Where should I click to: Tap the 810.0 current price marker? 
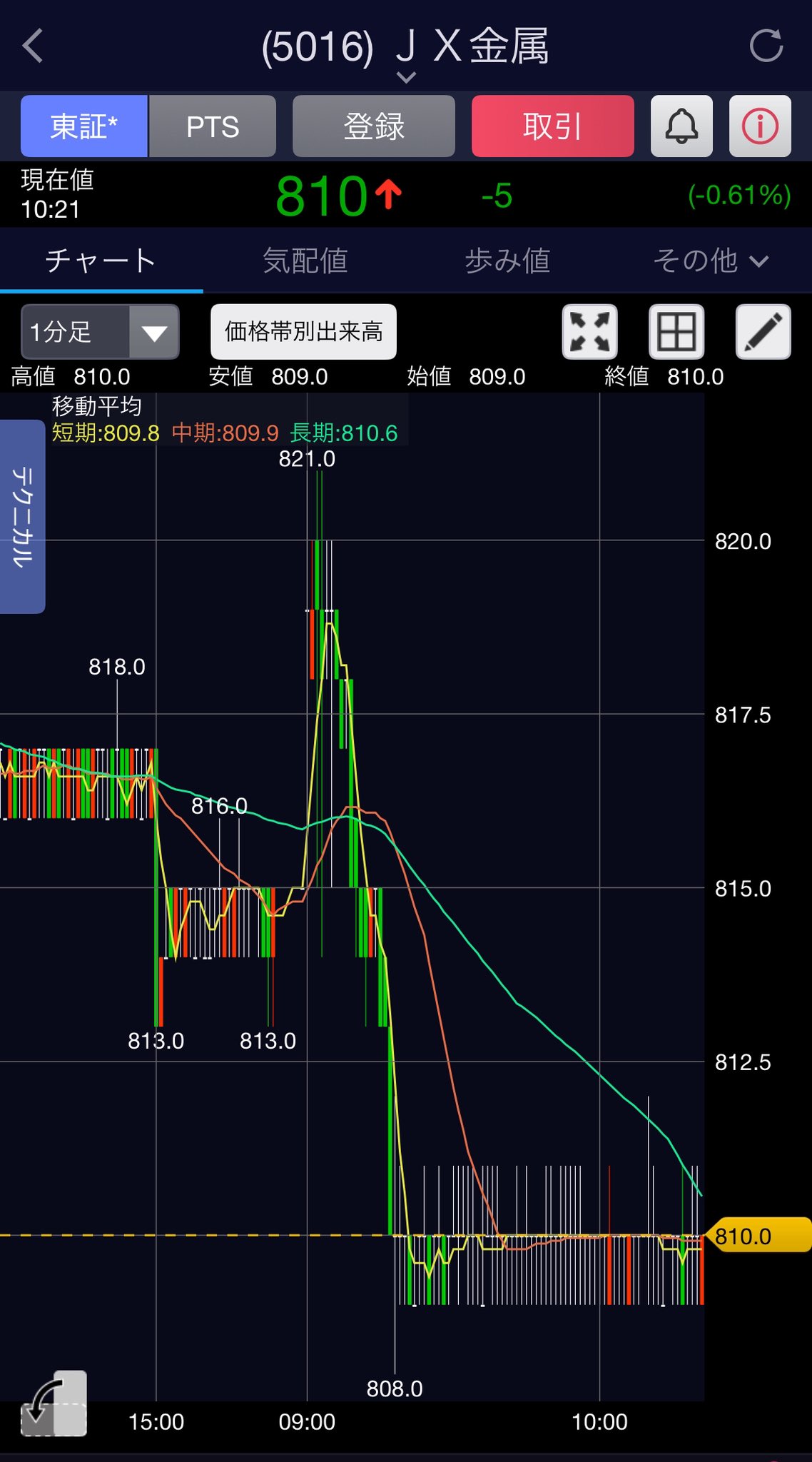click(x=758, y=1236)
